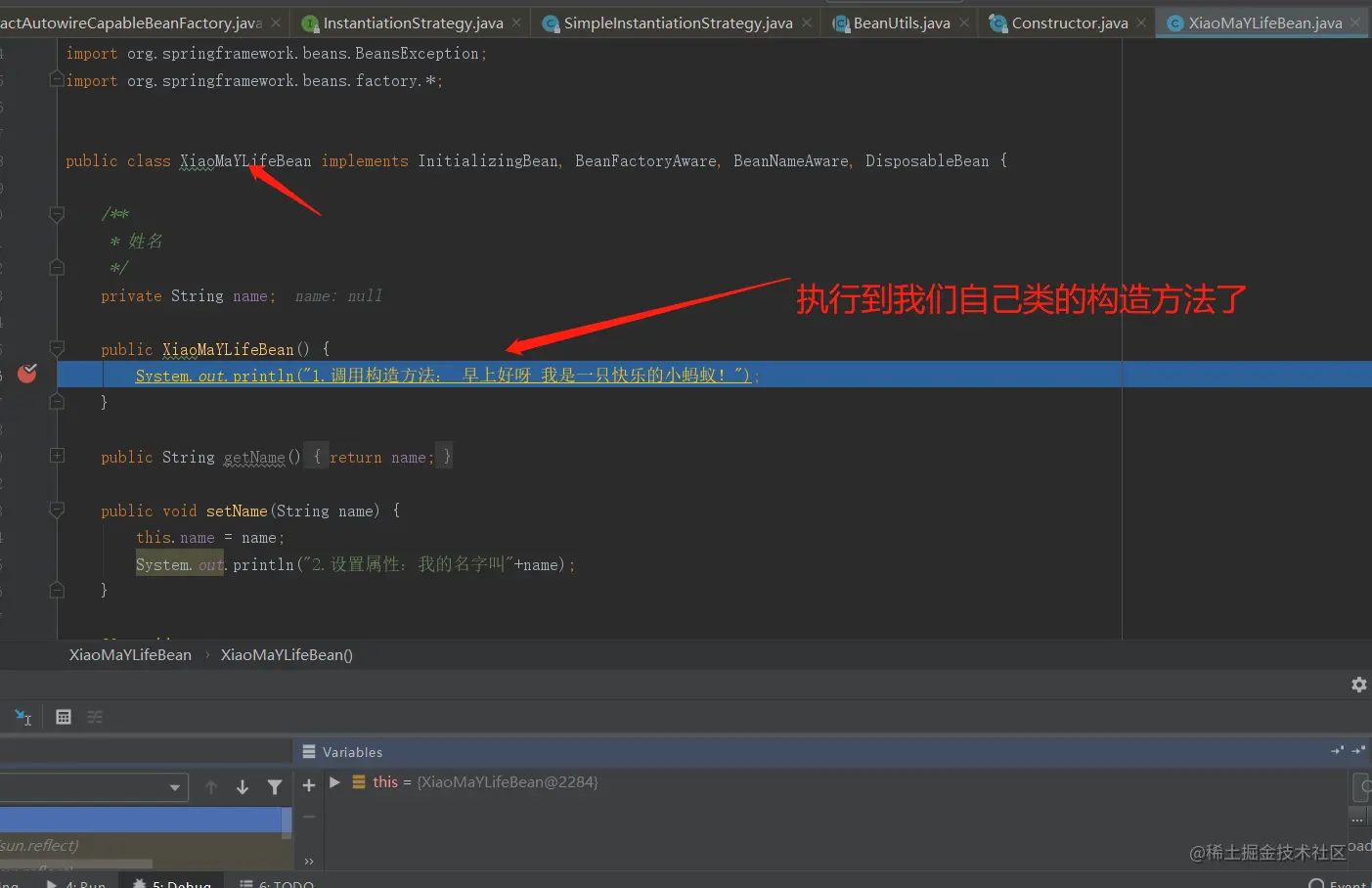Close the SimpleInstantiationStrategy.java tab
This screenshot has height=888, width=1372.
pyautogui.click(x=807, y=22)
